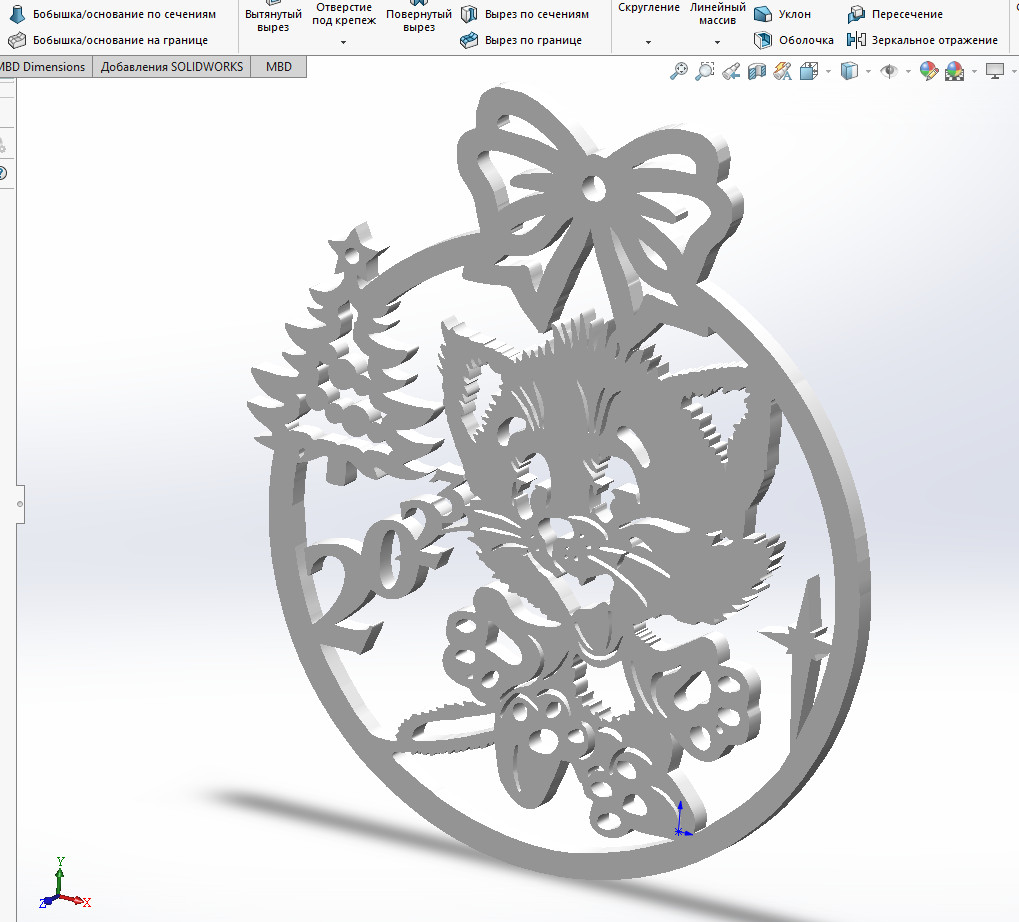Open Display Style dropdown arrow

tap(868, 71)
